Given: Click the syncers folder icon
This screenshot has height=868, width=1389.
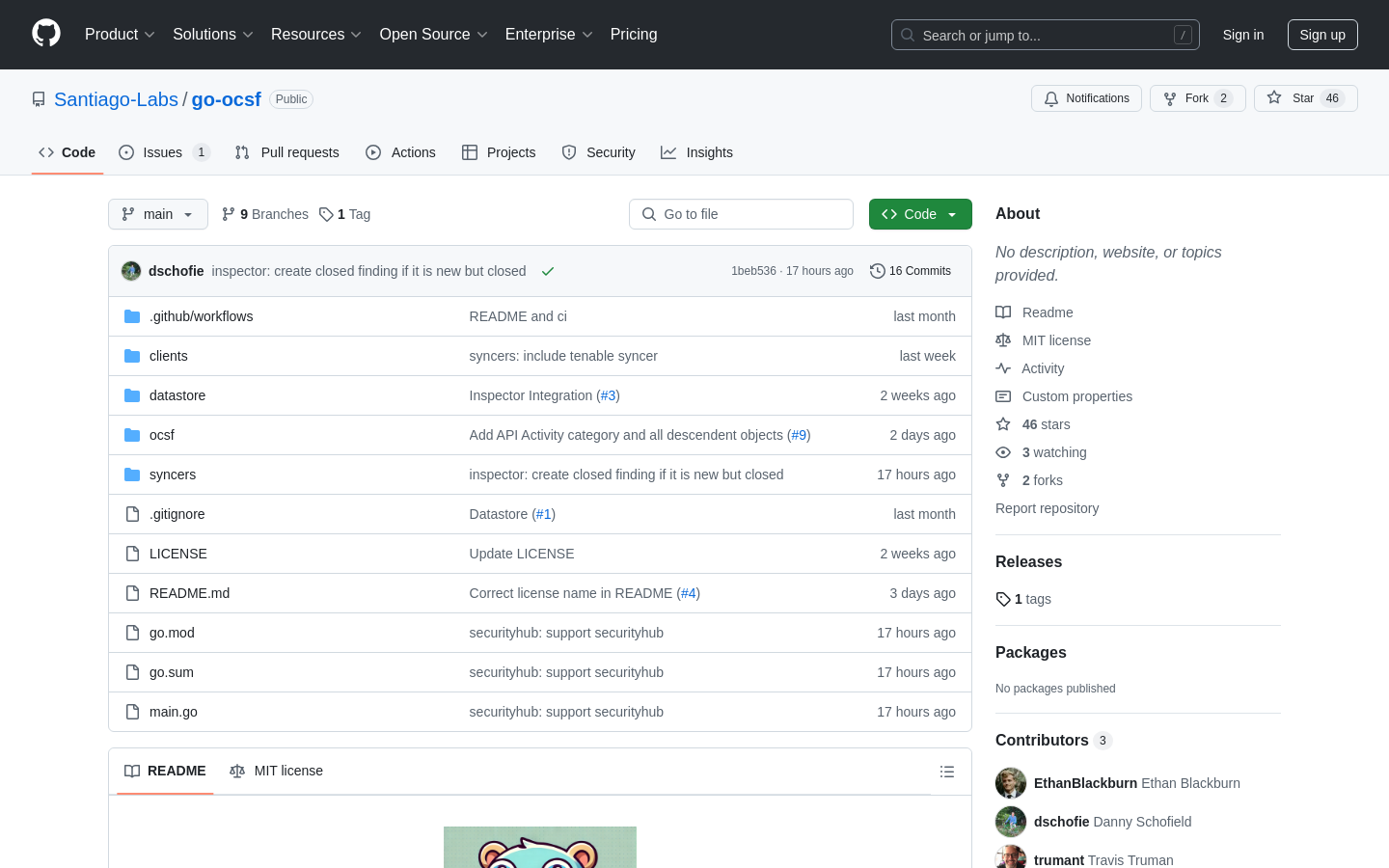Looking at the screenshot, I should coord(132,475).
